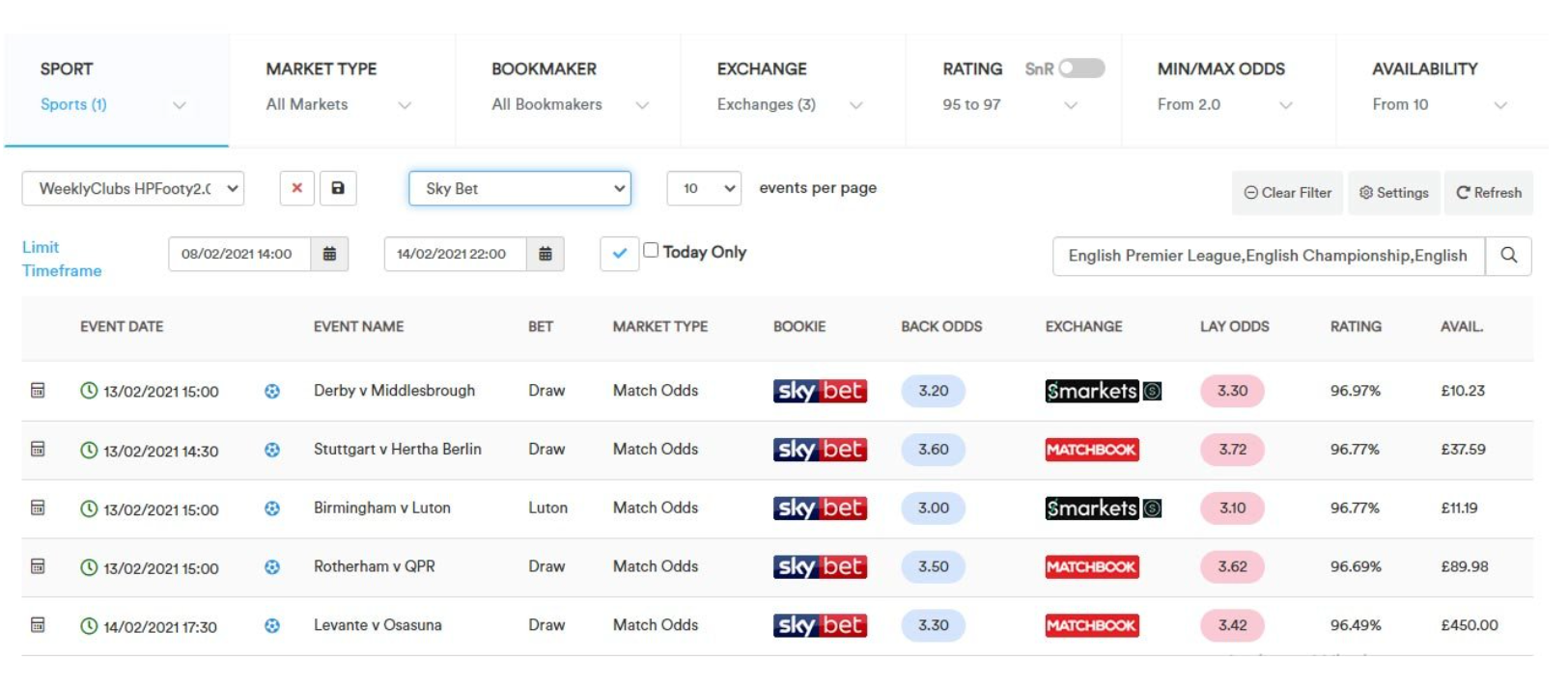Sort by Back Odds column header
Screen dimensions: 1568x687
pos(941,327)
